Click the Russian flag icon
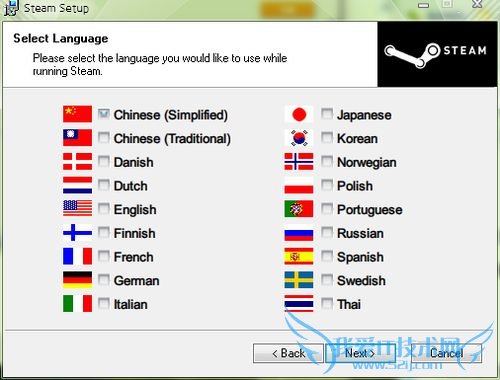 (299, 233)
